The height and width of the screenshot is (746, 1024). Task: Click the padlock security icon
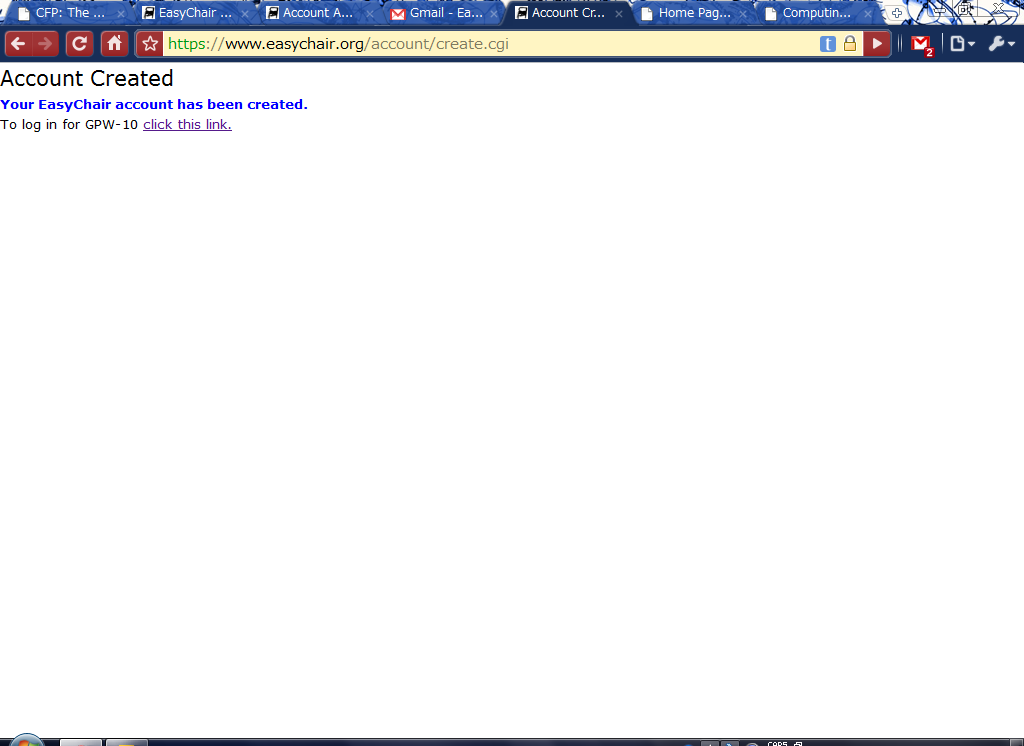pos(850,44)
